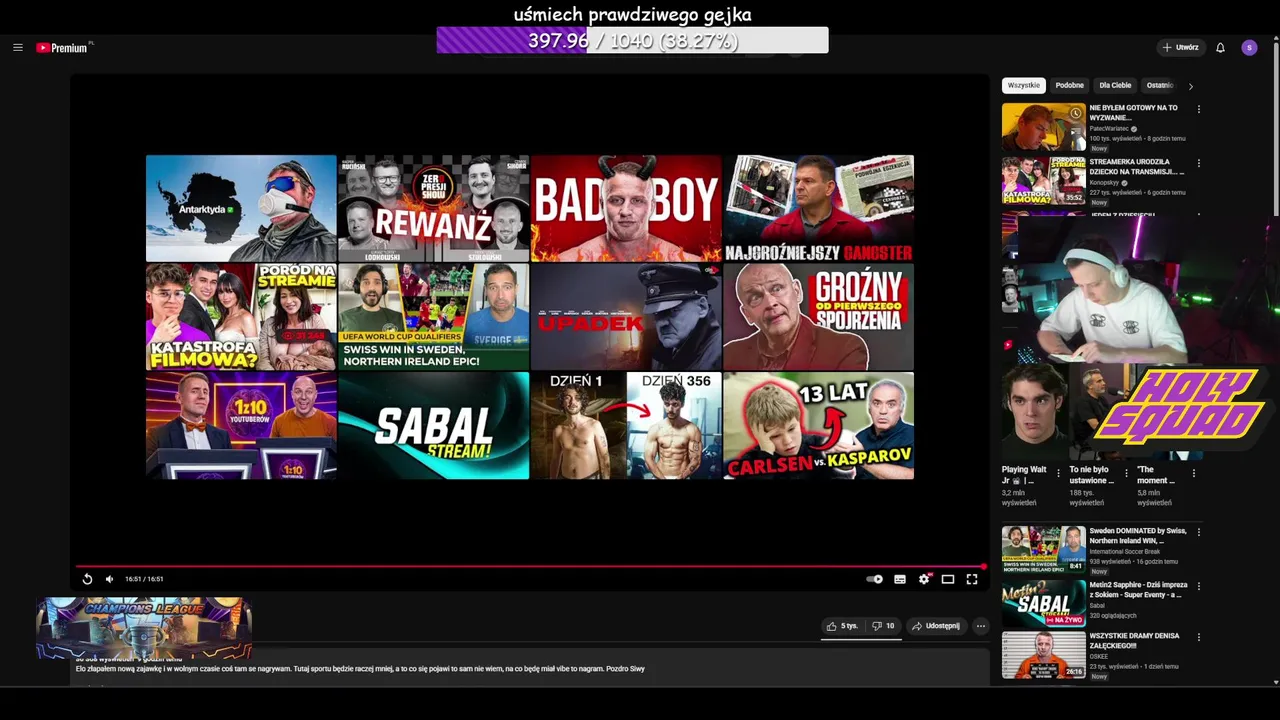Open player settings gear
Viewport: 1280px width, 720px height.
pos(924,579)
